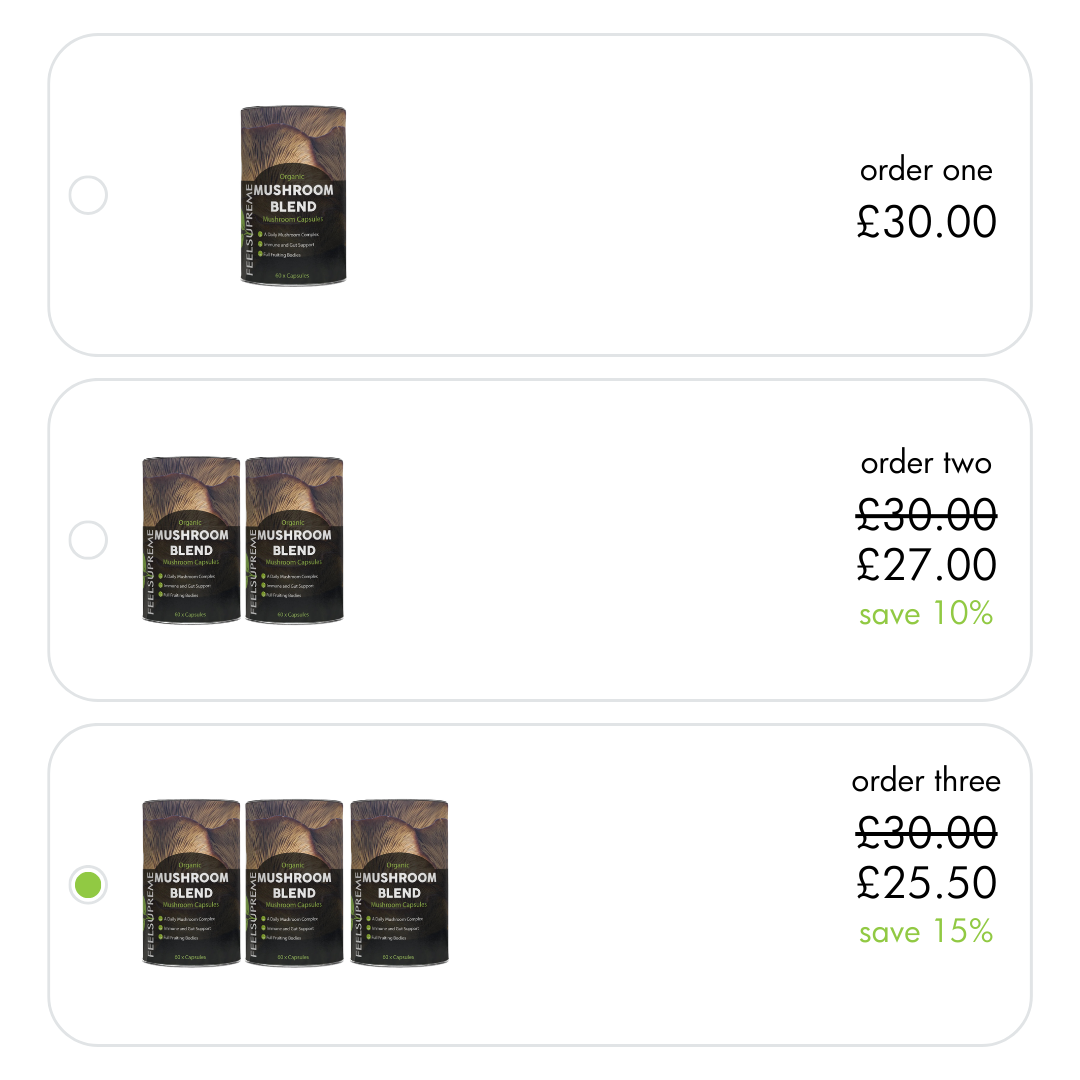Screen dimensions: 1080x1080
Task: Click the three-tin Mushroom Blend image
Action: tap(294, 883)
